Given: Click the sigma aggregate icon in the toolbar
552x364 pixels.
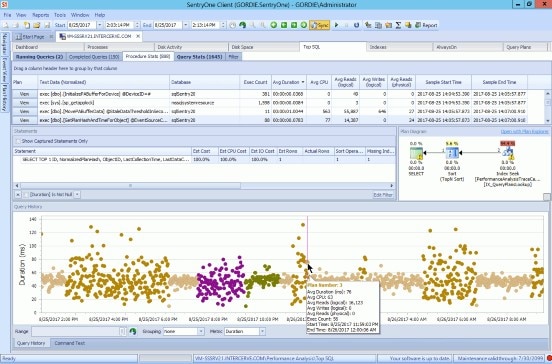Looking at the screenshot, I should click(398, 25).
